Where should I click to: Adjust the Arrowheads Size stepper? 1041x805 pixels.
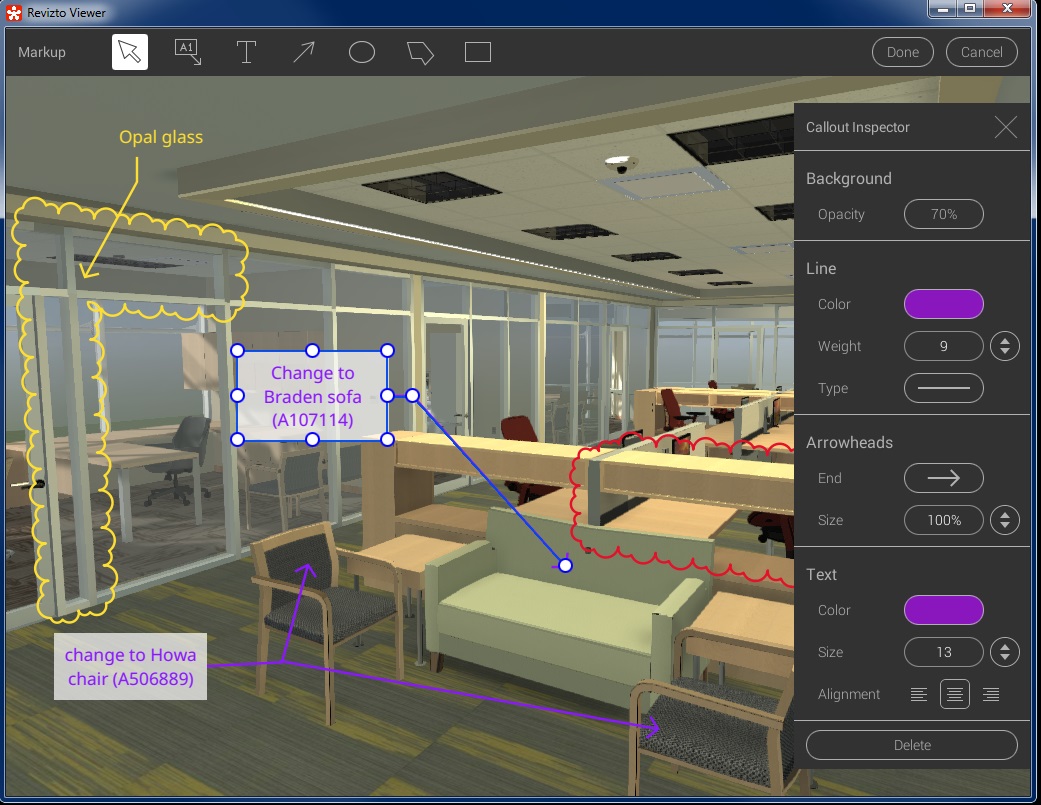1004,520
